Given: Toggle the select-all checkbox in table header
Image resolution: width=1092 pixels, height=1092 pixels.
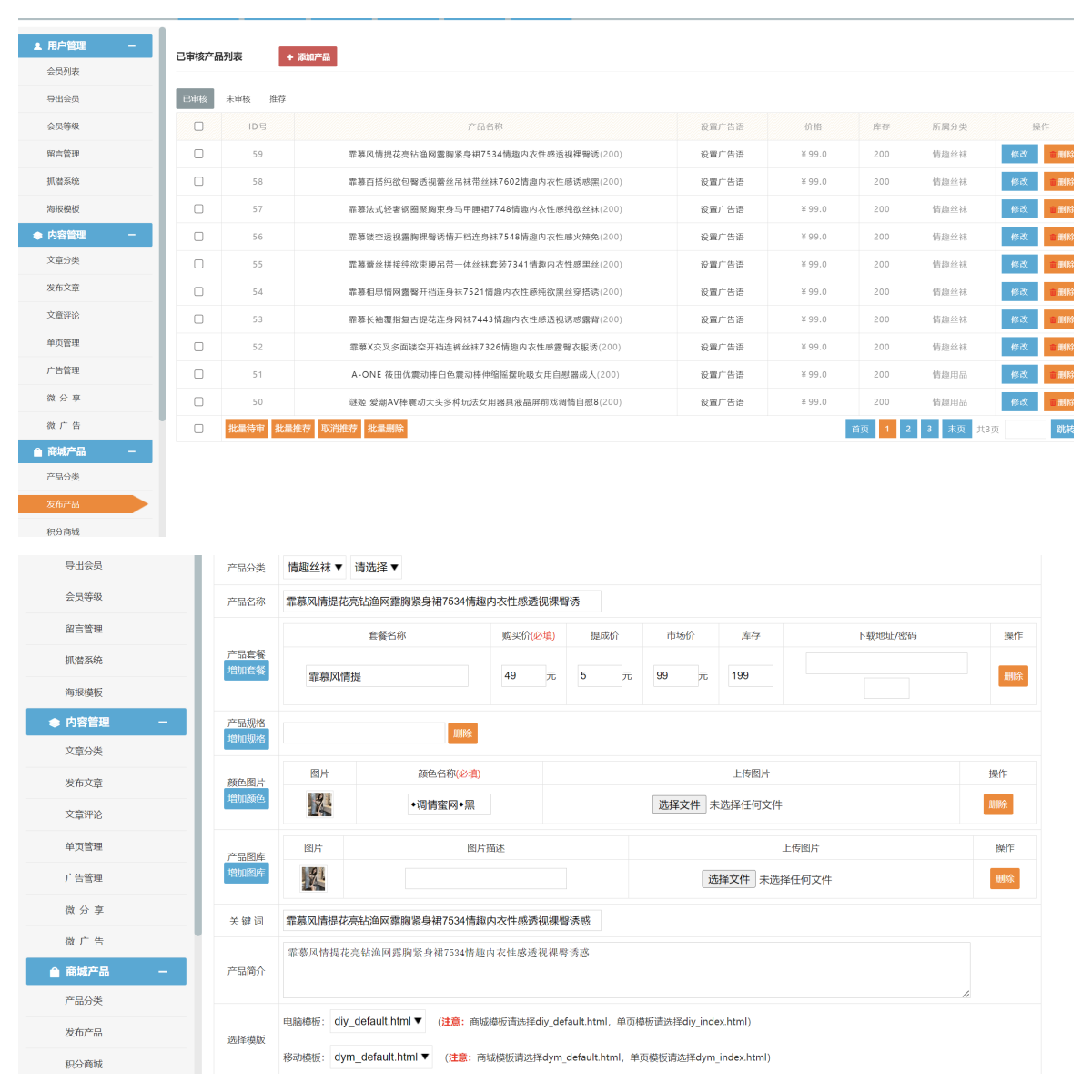Looking at the screenshot, I should pos(198,126).
